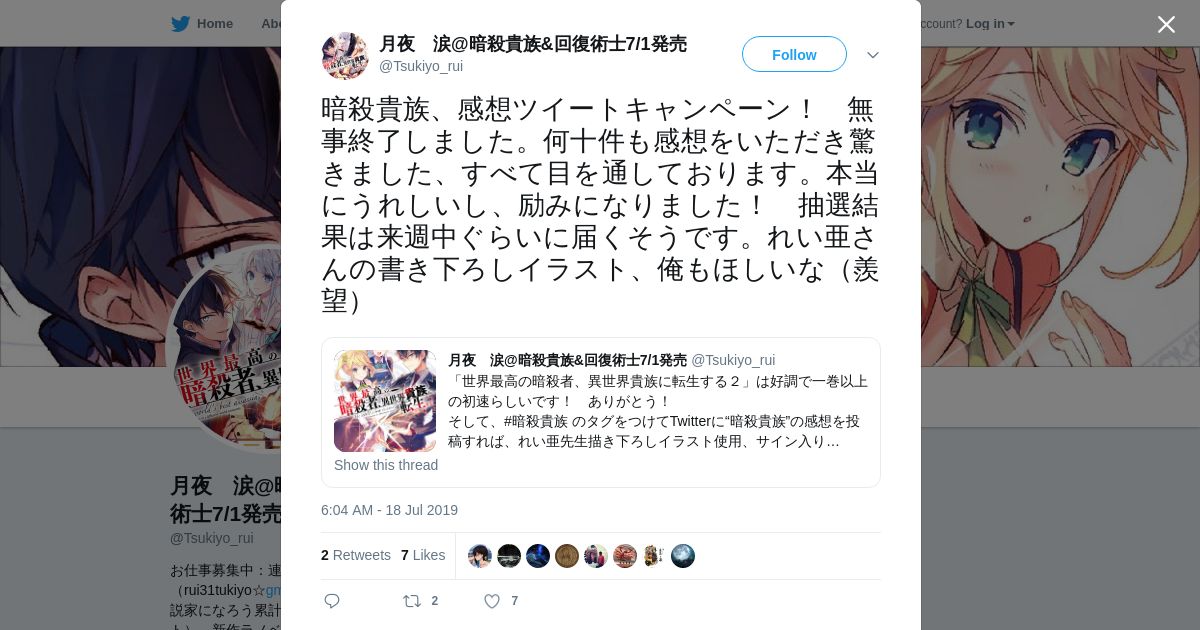Open the Log in dropdown
Viewport: 1200px width, 630px height.
990,23
